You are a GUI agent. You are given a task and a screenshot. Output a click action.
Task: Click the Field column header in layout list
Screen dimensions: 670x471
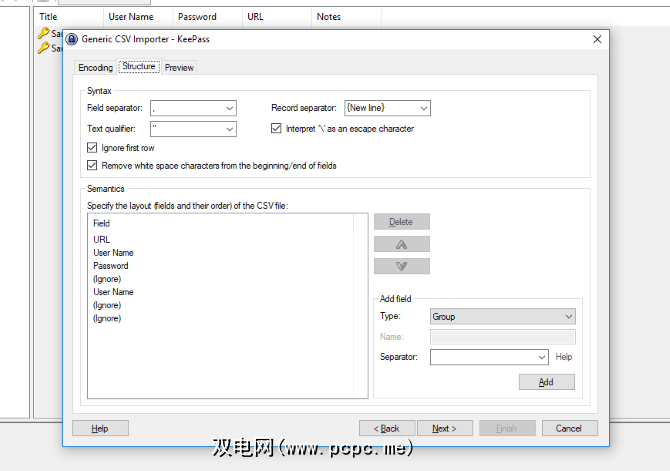(221, 223)
